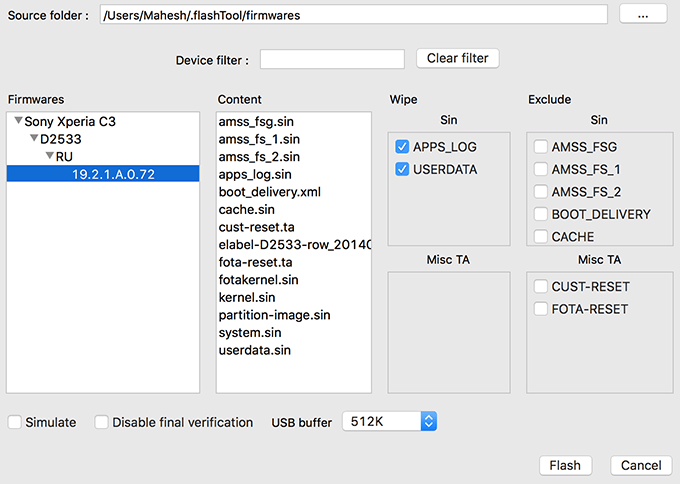Toggle Disable final verification checkbox
Screen dimensions: 680x484
pyautogui.click(x=102, y=422)
